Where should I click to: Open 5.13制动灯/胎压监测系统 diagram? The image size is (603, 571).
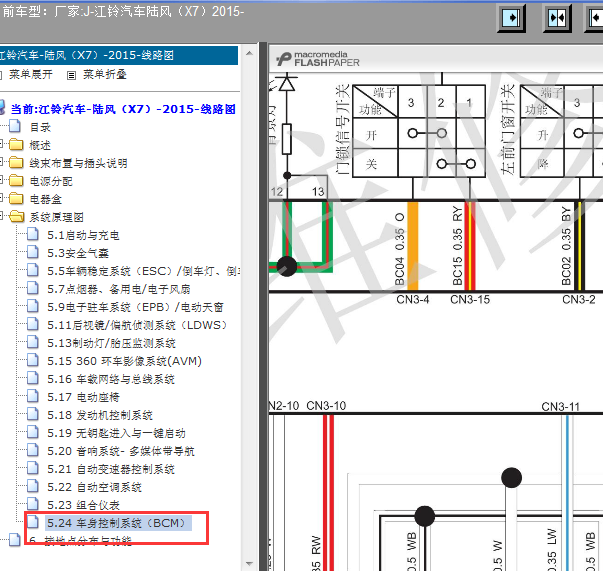tap(112, 343)
